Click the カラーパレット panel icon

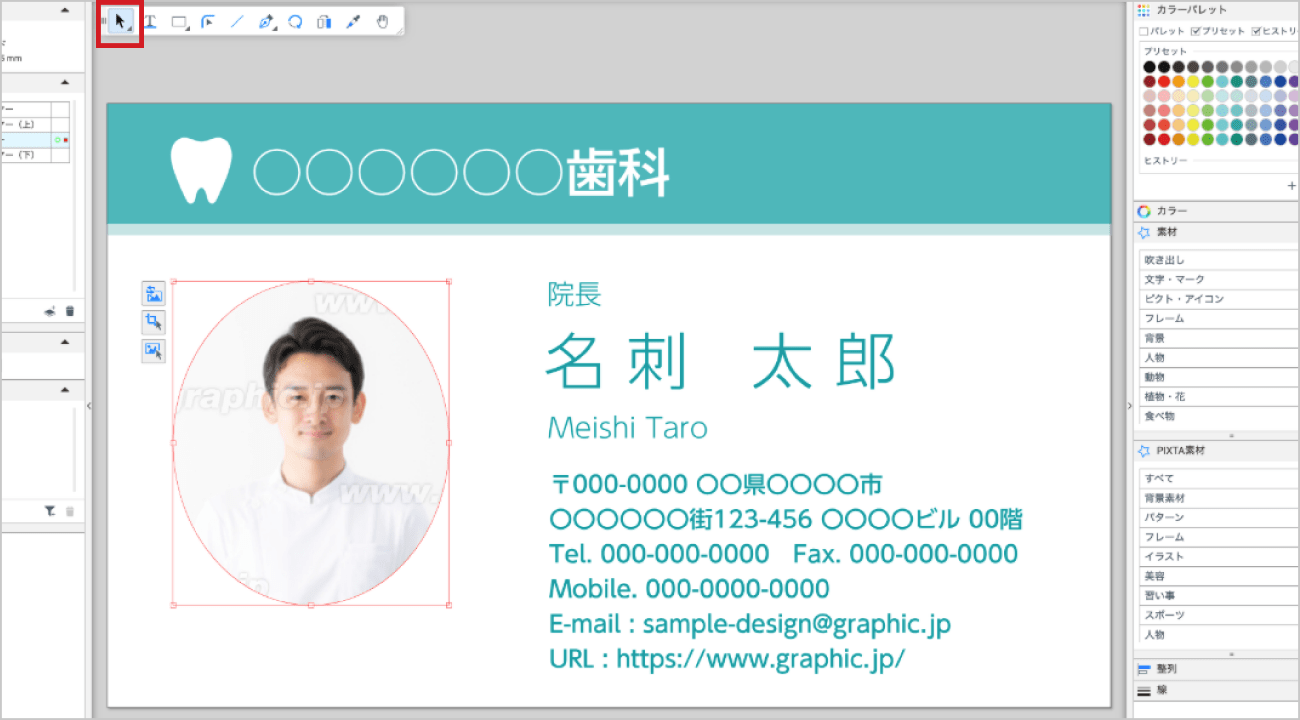click(x=1144, y=10)
